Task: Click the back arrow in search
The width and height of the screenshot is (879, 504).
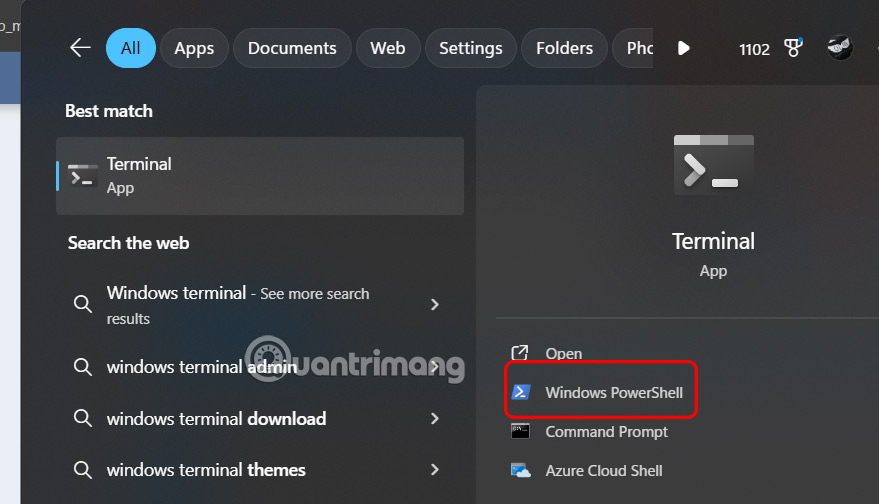Action: point(80,48)
